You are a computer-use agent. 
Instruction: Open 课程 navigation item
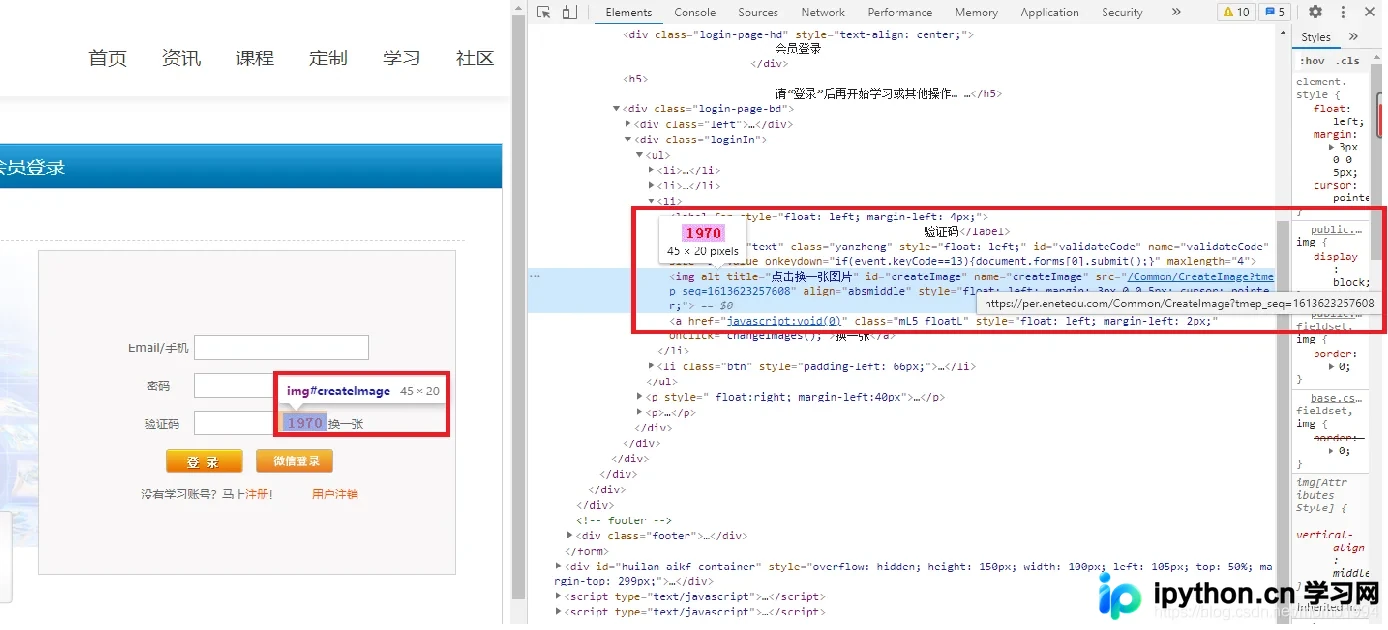(255, 58)
